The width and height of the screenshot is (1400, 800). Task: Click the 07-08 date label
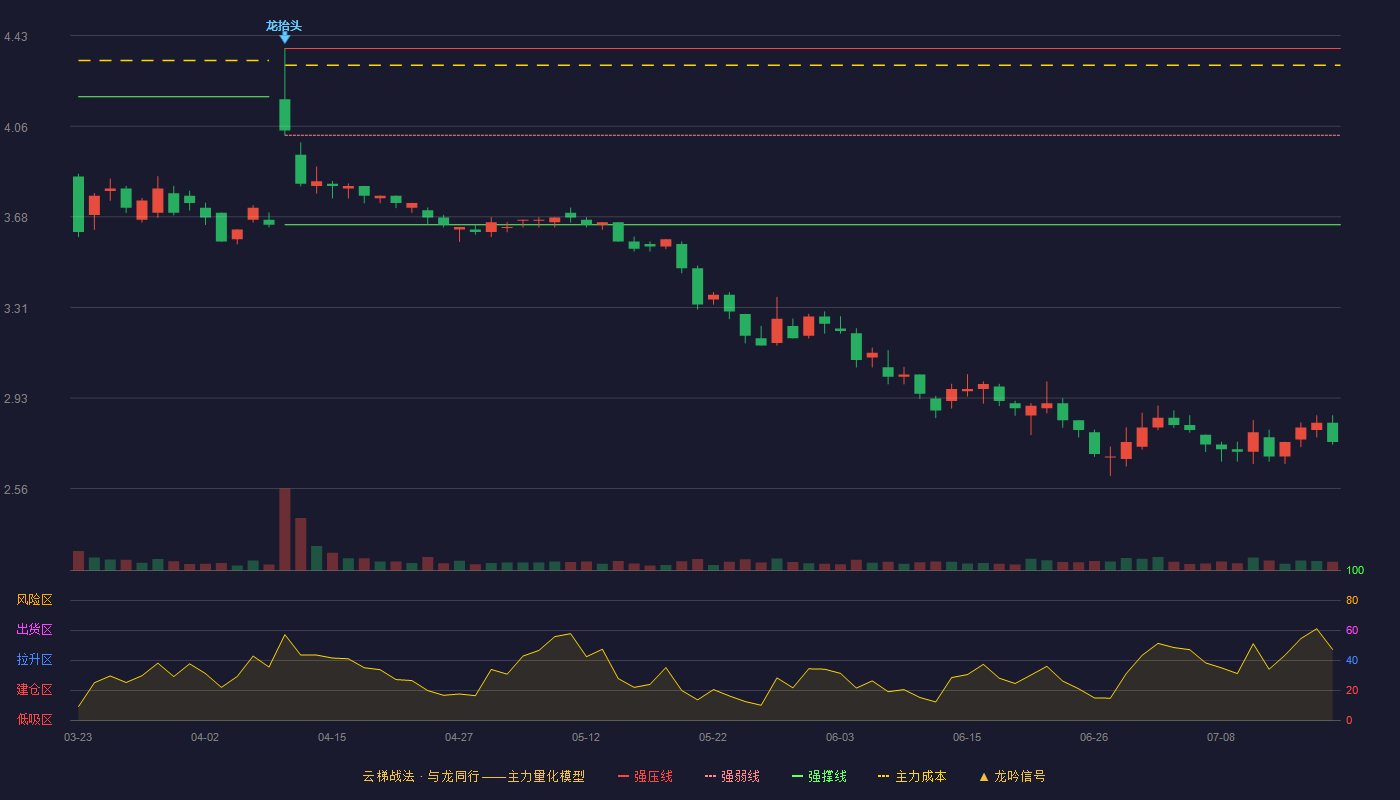point(1221,737)
